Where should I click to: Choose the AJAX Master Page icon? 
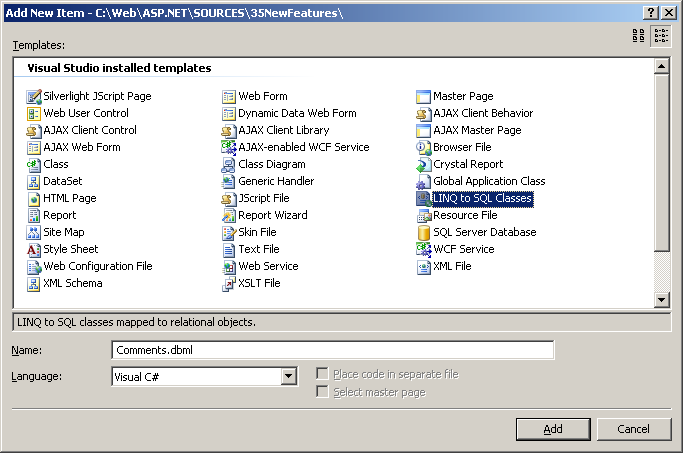click(x=423, y=130)
